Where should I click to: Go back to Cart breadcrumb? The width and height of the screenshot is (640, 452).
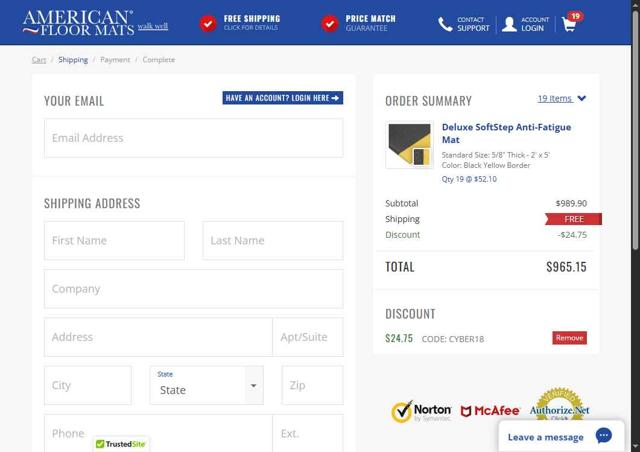(39, 60)
